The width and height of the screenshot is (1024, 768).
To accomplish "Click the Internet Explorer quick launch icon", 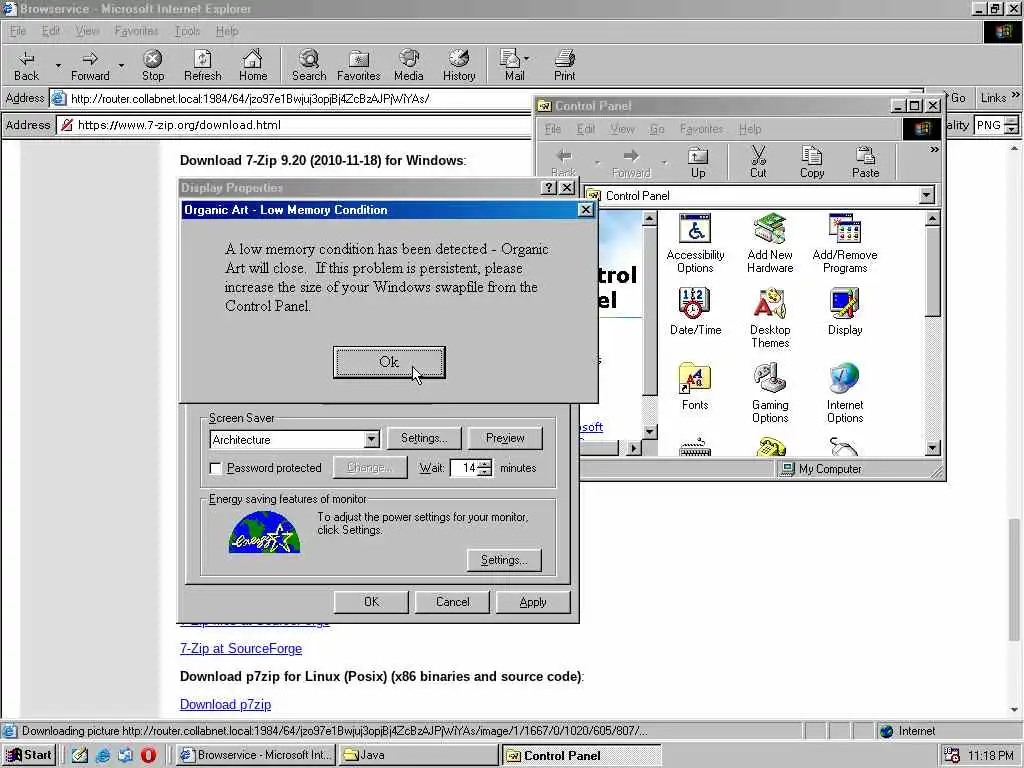I will click(x=103, y=755).
